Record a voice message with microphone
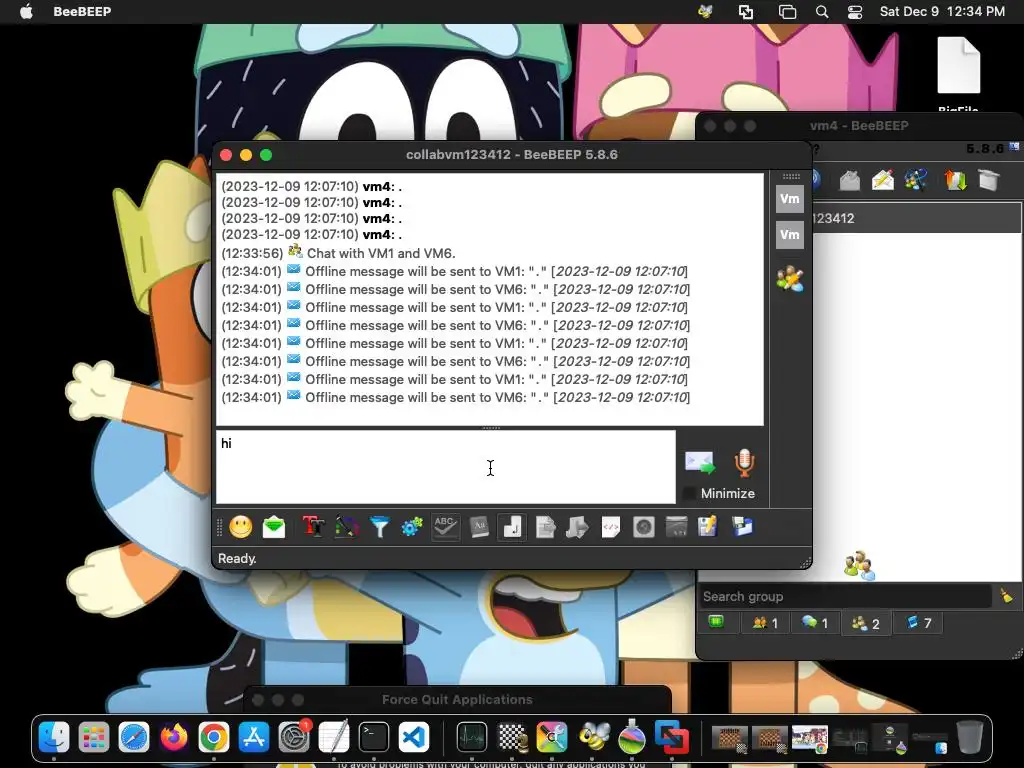This screenshot has width=1024, height=768. coord(744,462)
